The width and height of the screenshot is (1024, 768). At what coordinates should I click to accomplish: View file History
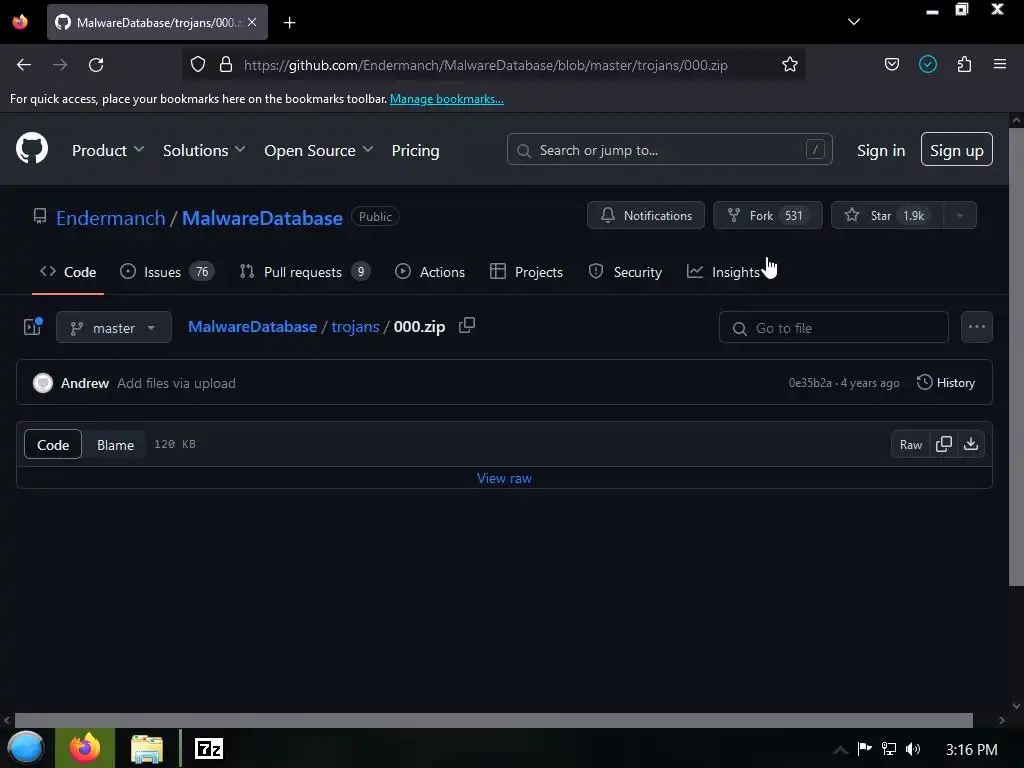pyautogui.click(x=946, y=383)
